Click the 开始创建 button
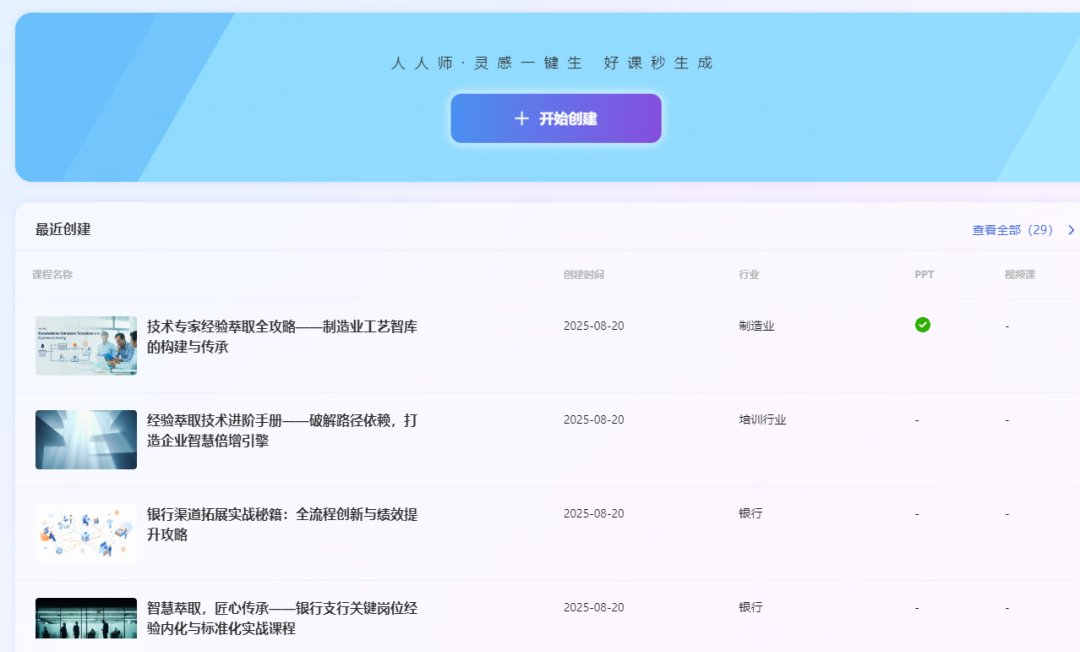This screenshot has width=1080, height=652. pos(556,118)
